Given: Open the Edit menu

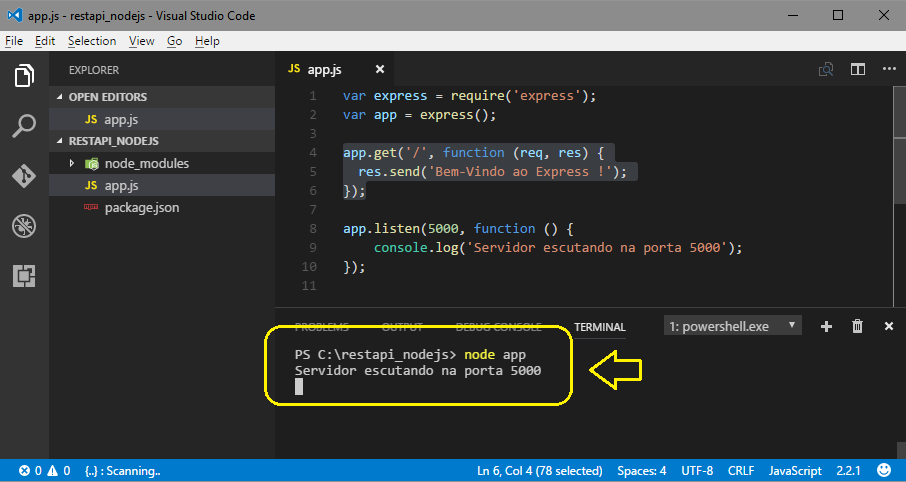Looking at the screenshot, I should pos(44,41).
